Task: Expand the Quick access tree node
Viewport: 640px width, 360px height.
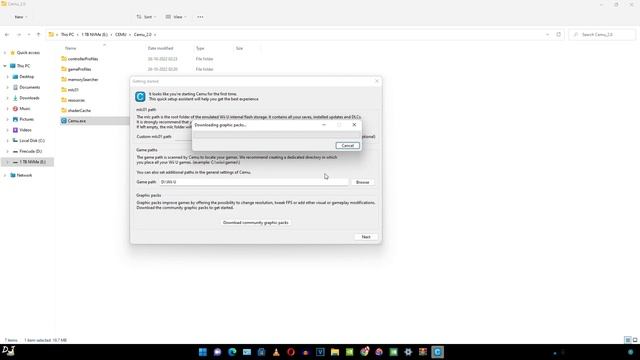Action: click(x=5, y=53)
